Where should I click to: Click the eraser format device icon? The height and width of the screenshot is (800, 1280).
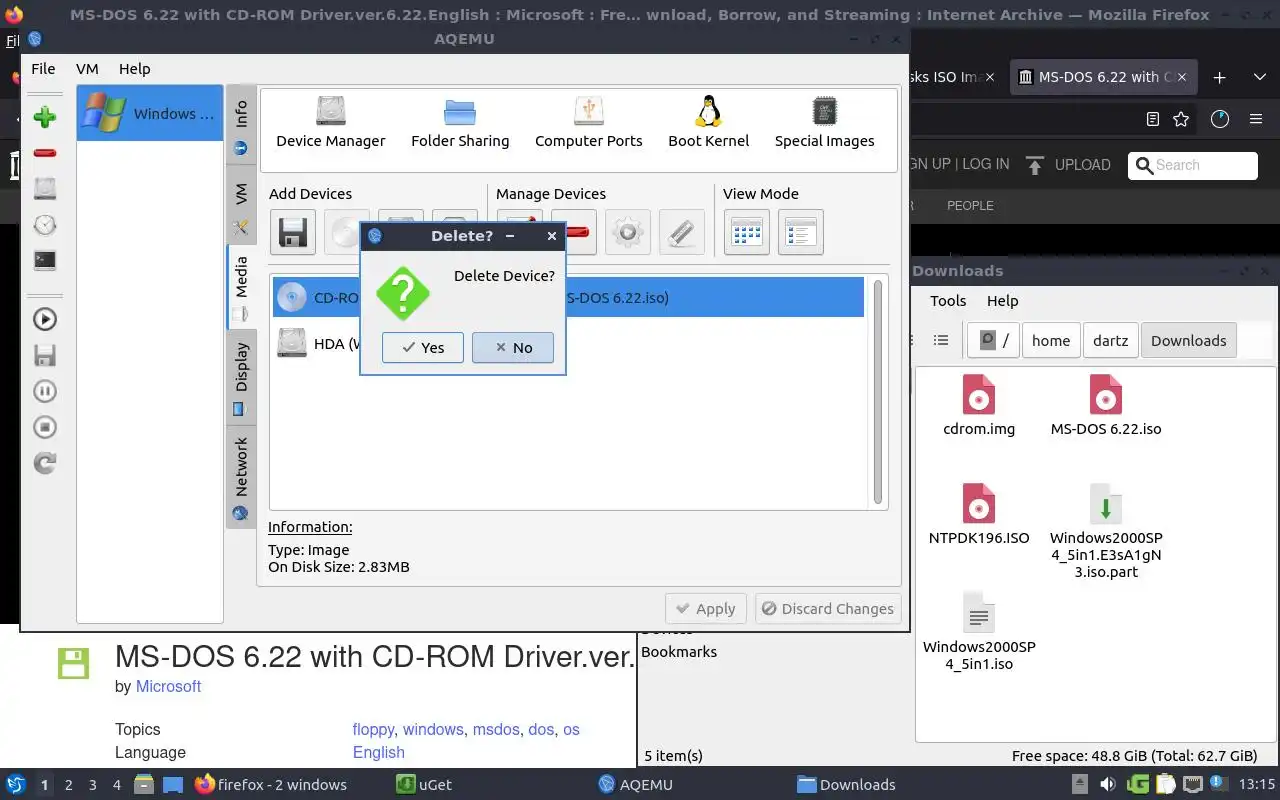pyautogui.click(x=681, y=232)
